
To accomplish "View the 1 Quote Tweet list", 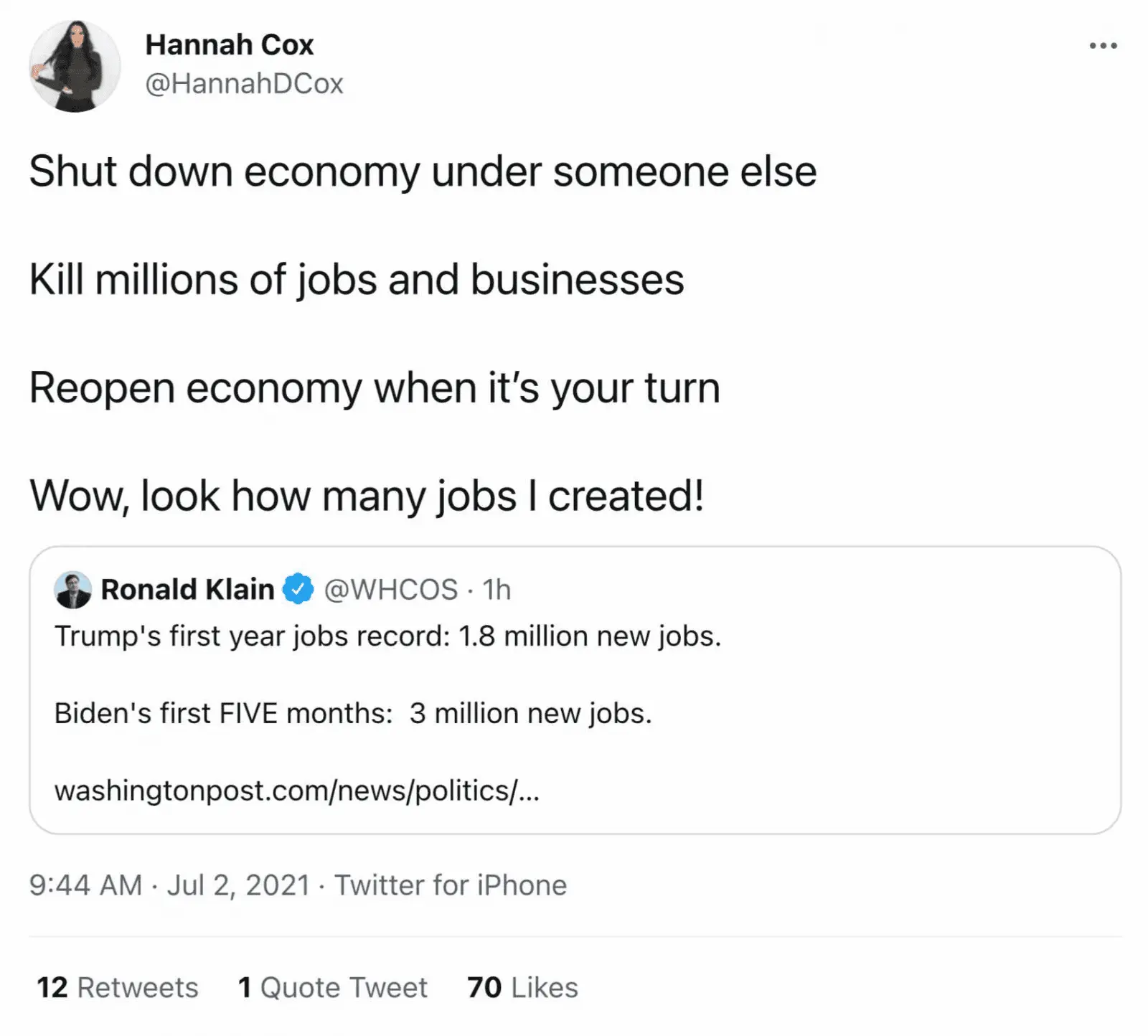I will 332,987.
